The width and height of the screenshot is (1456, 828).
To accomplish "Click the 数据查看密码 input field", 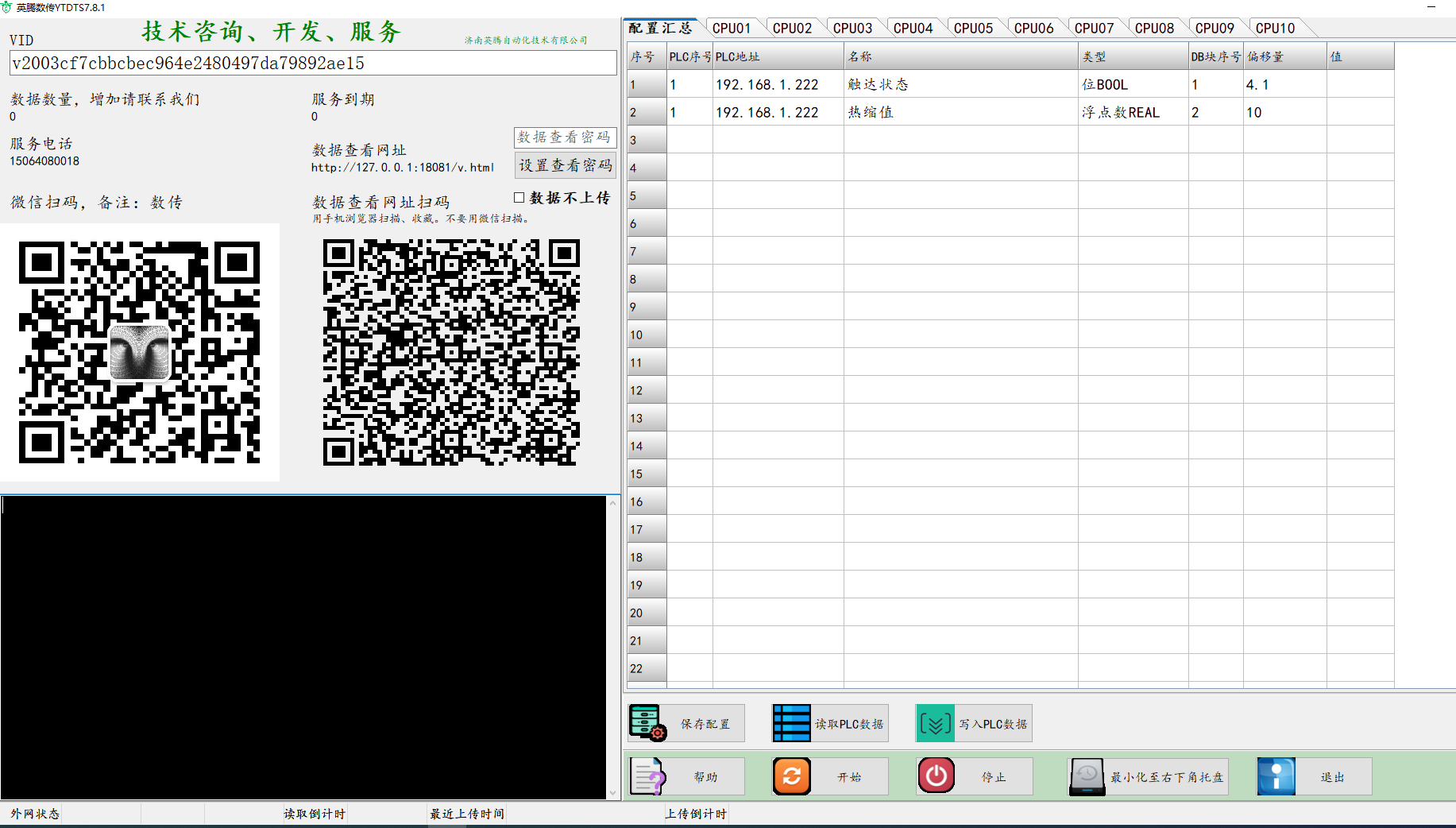I will (566, 137).
